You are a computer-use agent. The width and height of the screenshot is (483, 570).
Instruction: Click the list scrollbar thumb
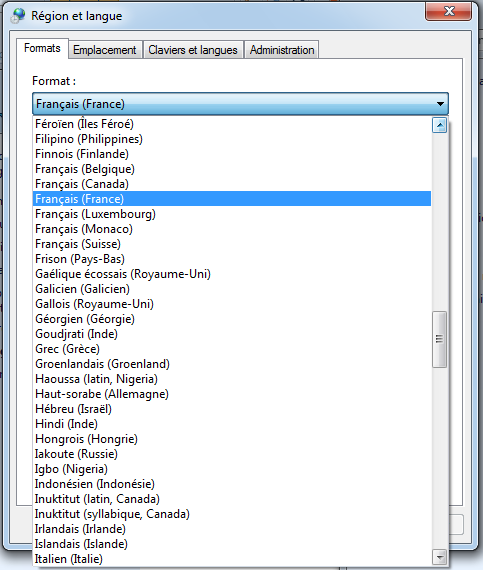point(440,339)
